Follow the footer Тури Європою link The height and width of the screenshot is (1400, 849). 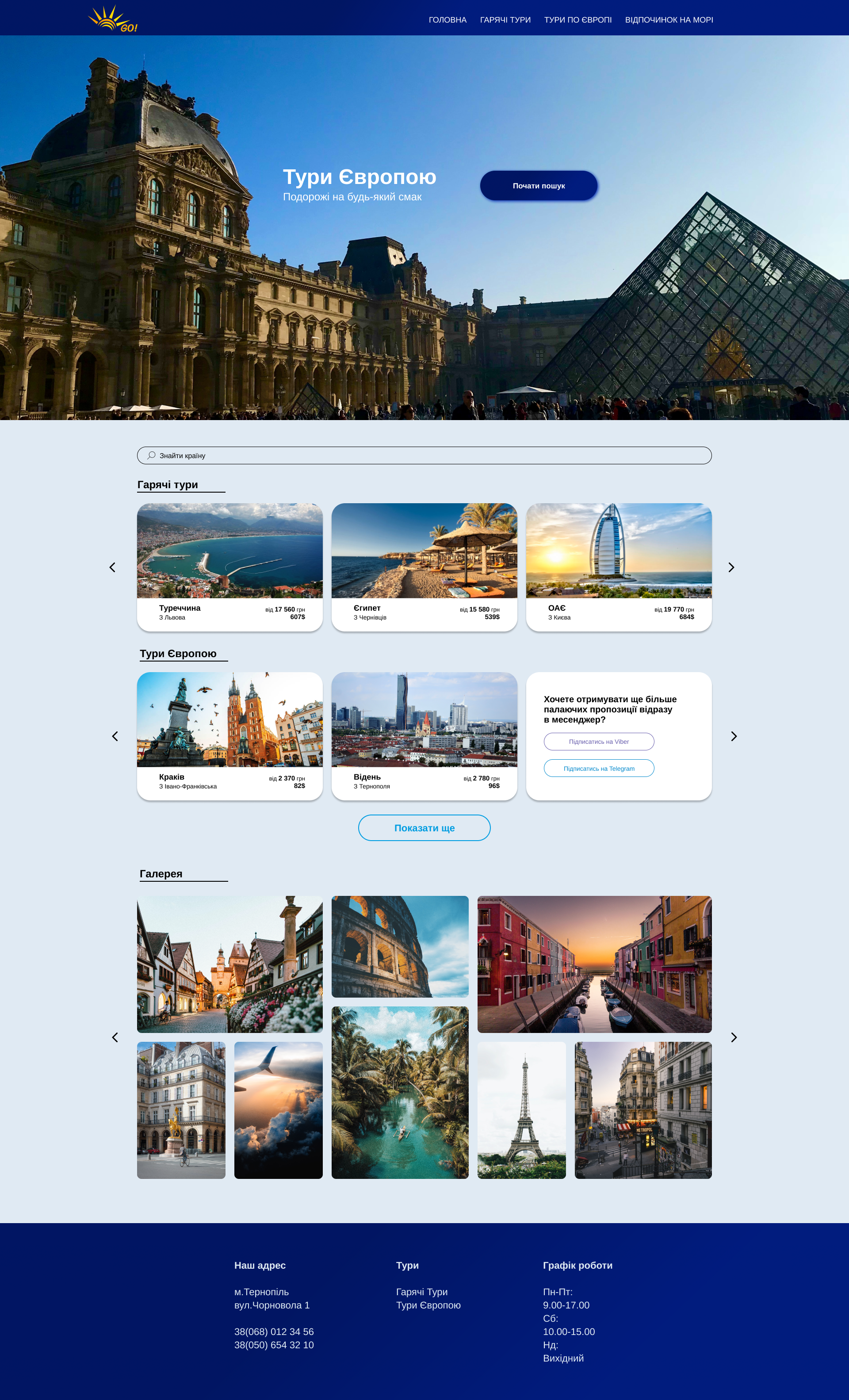pos(428,1304)
